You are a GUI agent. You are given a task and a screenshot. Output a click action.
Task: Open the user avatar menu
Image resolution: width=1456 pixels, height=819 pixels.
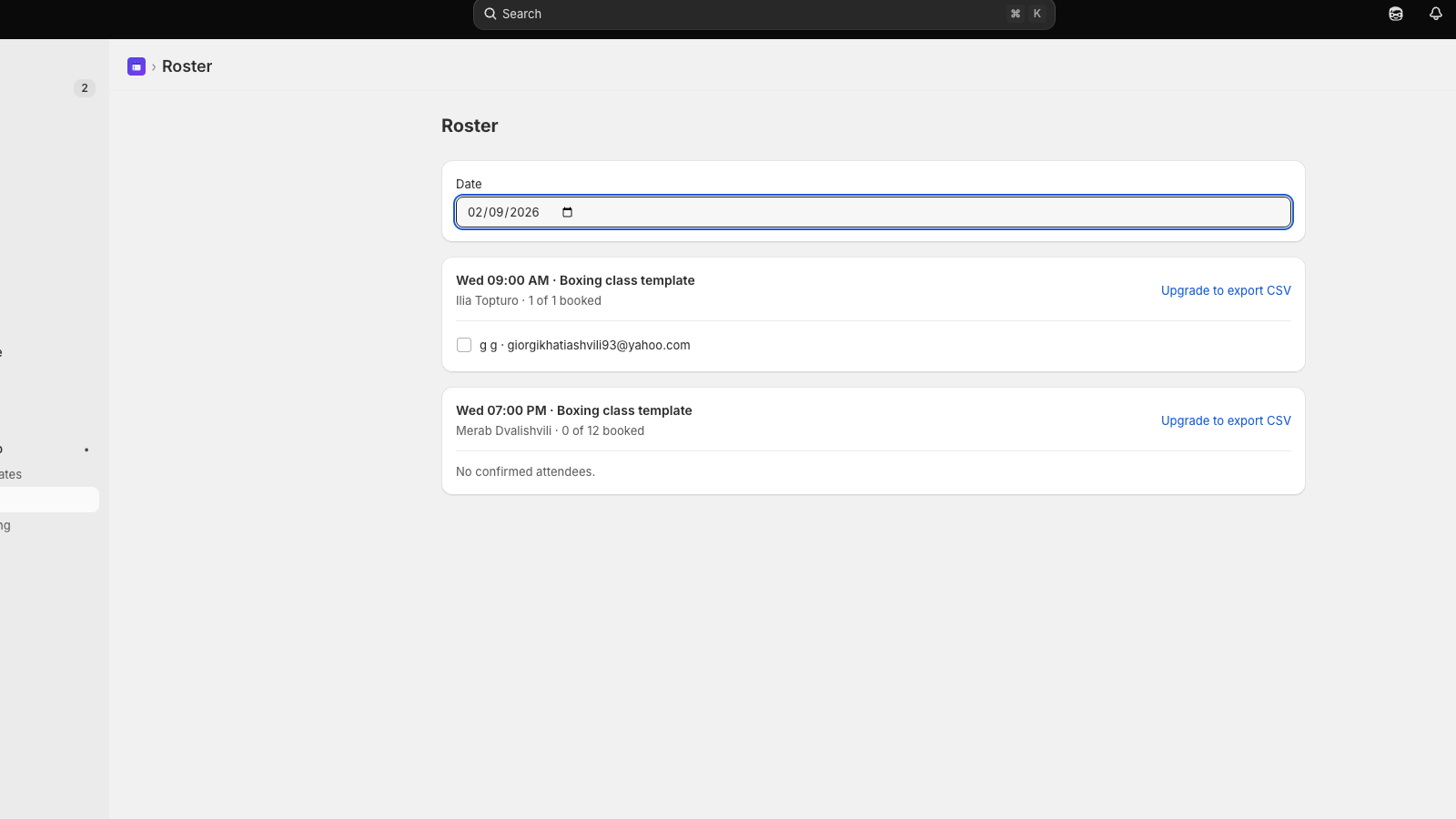click(x=1396, y=14)
